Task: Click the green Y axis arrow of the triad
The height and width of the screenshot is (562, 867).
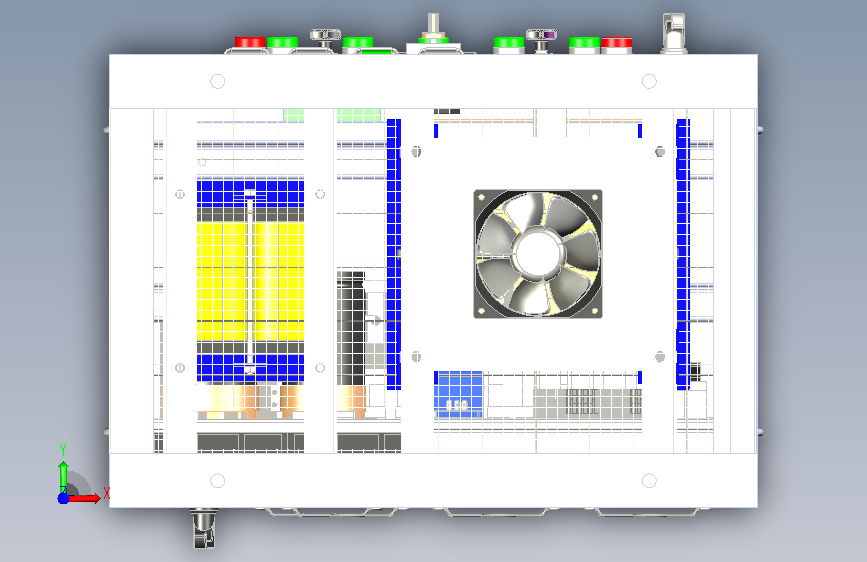Action: point(64,475)
